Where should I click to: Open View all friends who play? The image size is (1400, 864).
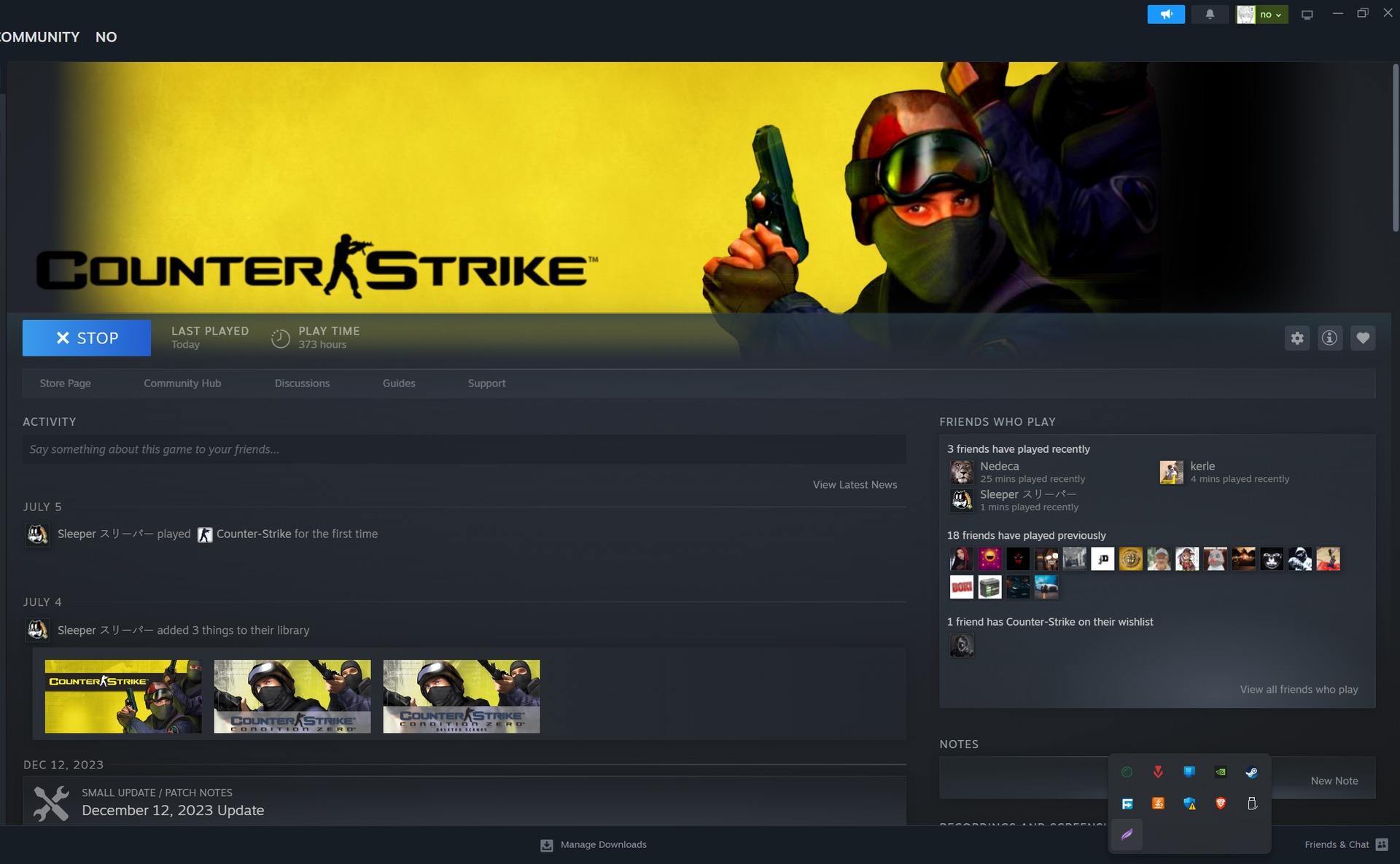(1299, 690)
